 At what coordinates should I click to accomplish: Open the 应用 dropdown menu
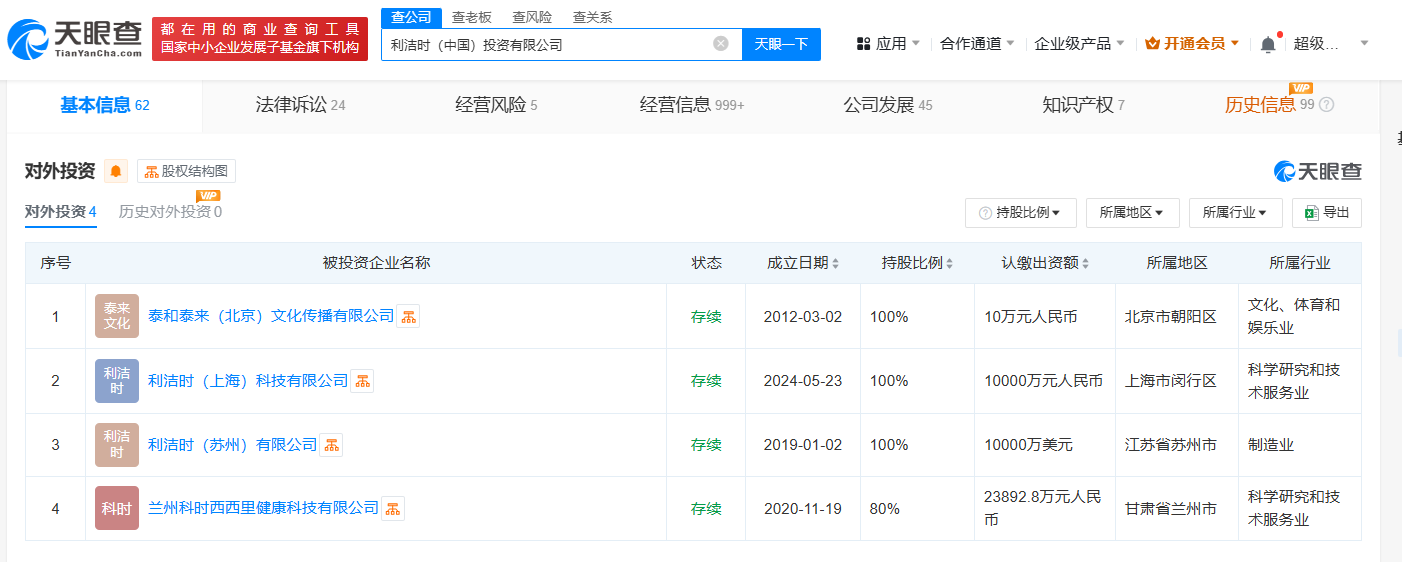coord(890,44)
